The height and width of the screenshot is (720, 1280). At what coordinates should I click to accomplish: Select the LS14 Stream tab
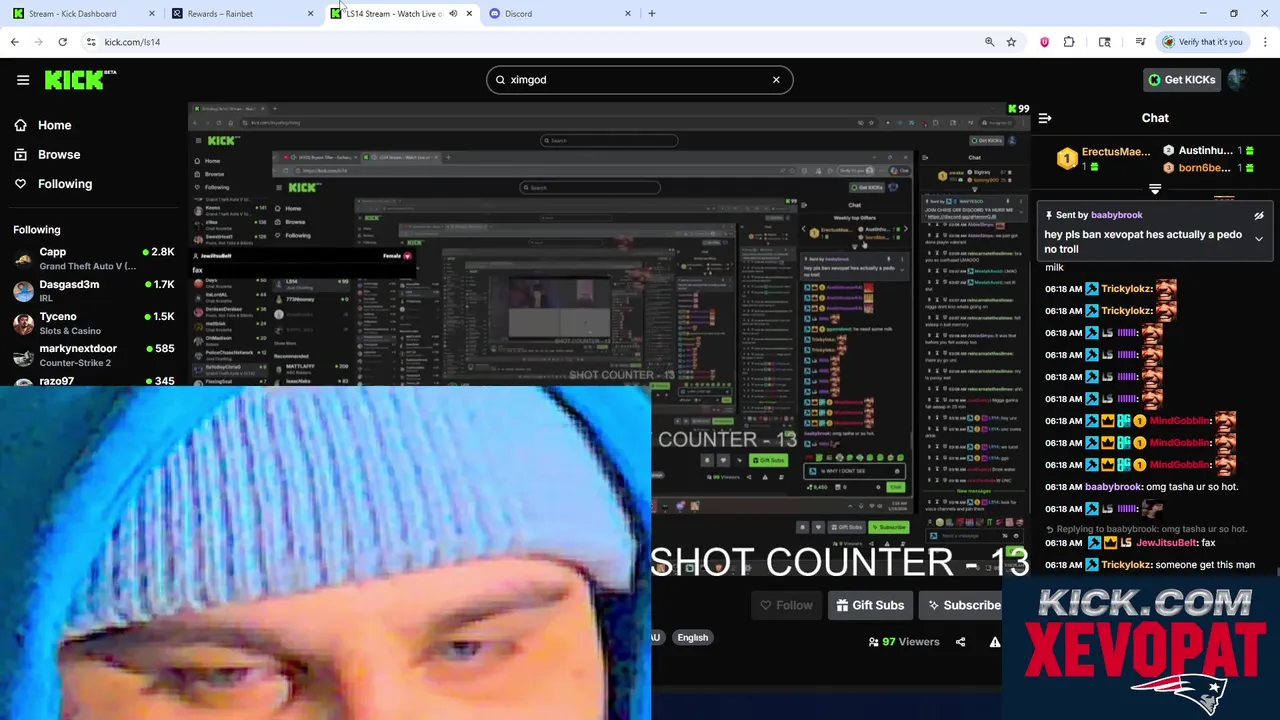point(400,14)
